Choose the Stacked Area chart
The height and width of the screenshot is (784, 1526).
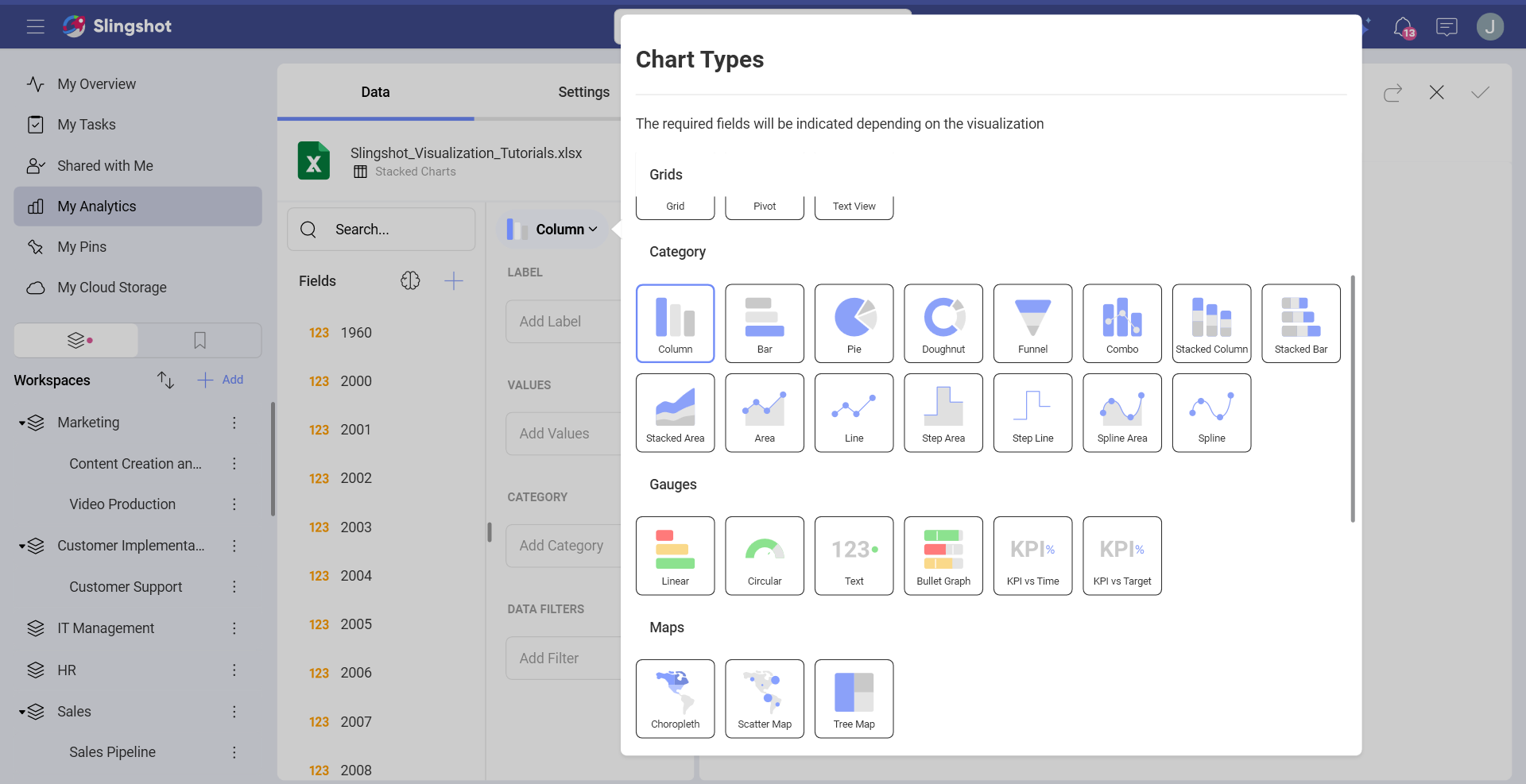click(675, 413)
